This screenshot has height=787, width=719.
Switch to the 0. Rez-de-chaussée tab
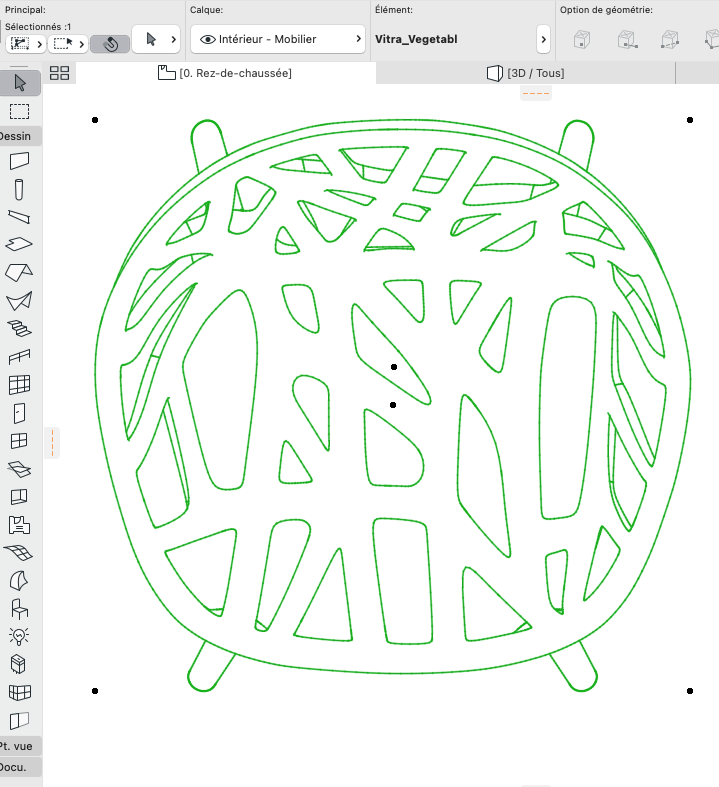pyautogui.click(x=225, y=73)
